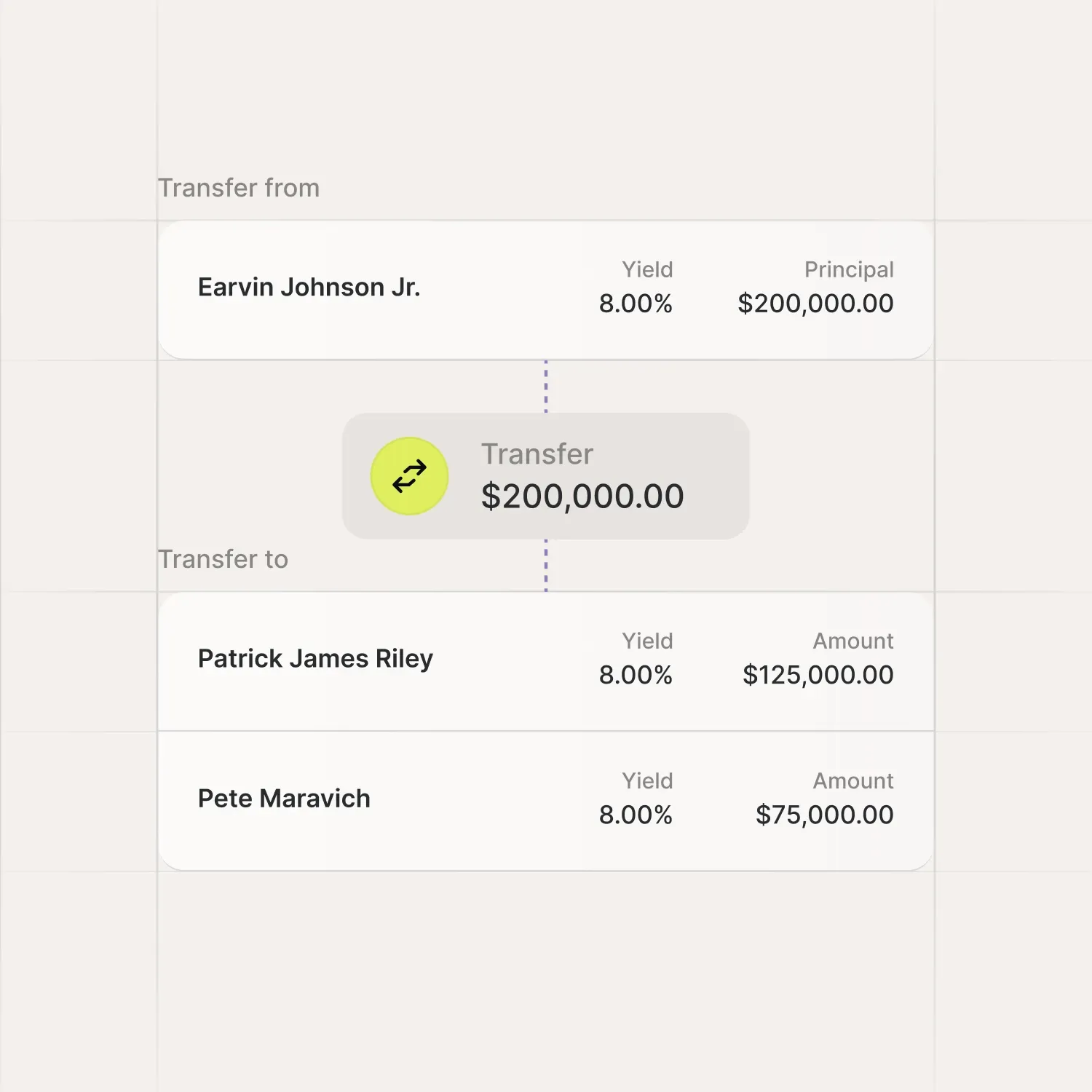This screenshot has width=1092, height=1092.
Task: Click the Amount label above $75,000.00
Action: pyautogui.click(x=853, y=780)
